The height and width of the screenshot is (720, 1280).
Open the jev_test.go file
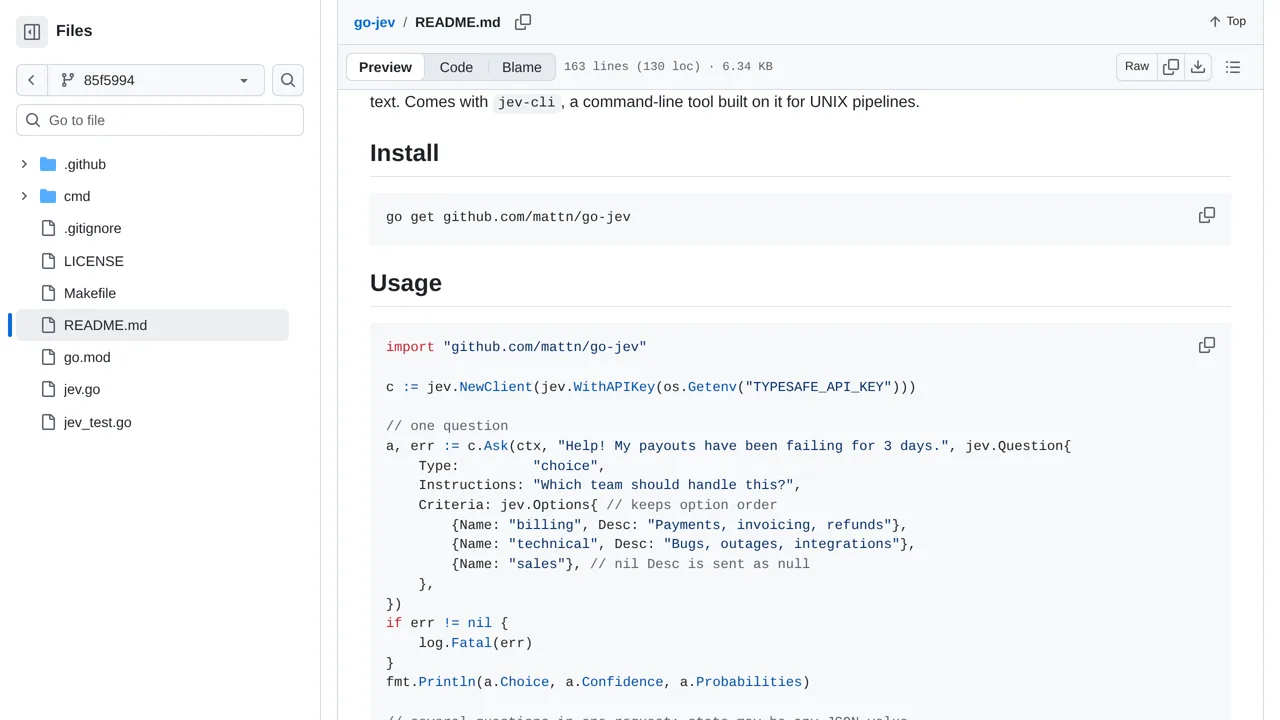[97, 422]
